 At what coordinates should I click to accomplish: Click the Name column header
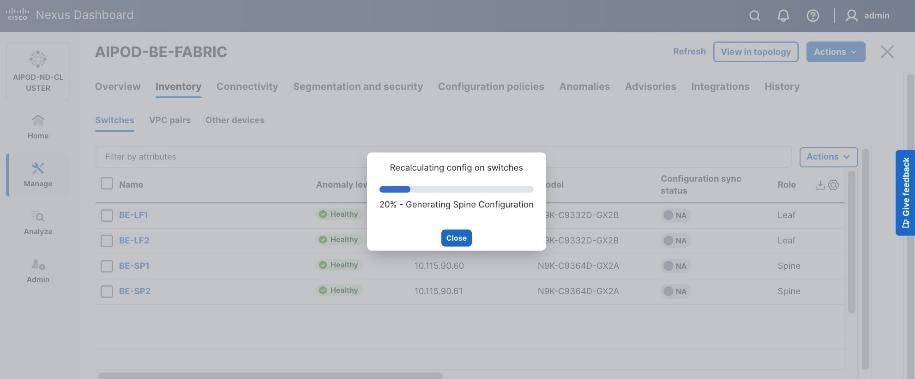[x=131, y=185]
